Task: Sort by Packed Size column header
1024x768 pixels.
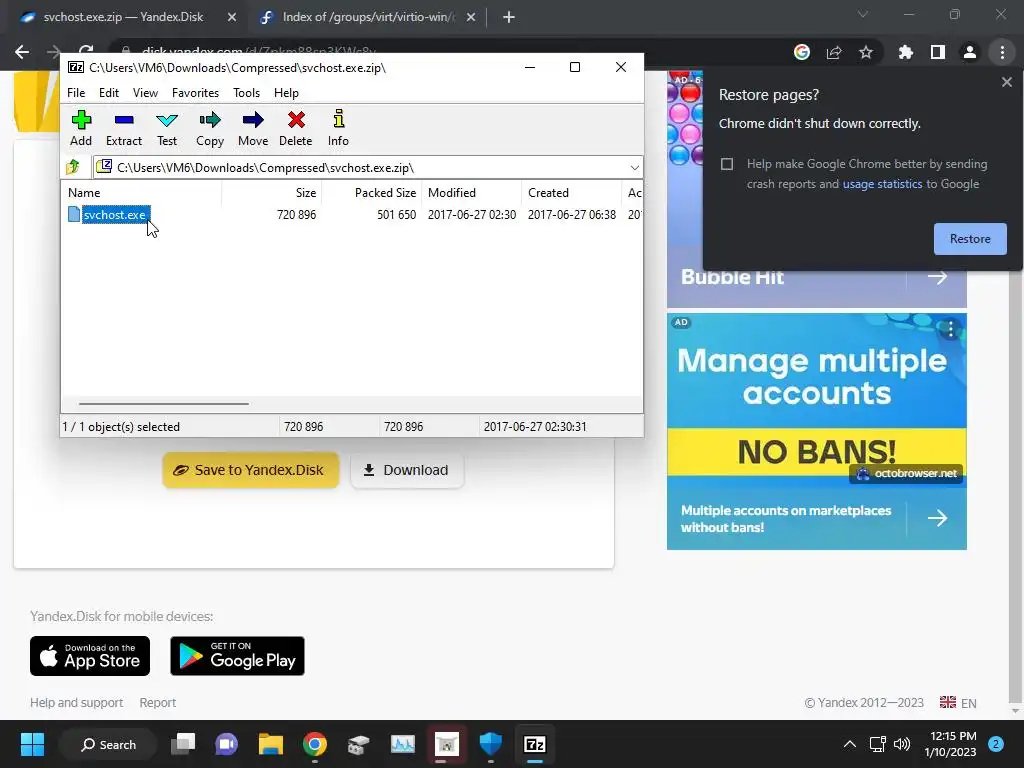Action: click(372, 193)
